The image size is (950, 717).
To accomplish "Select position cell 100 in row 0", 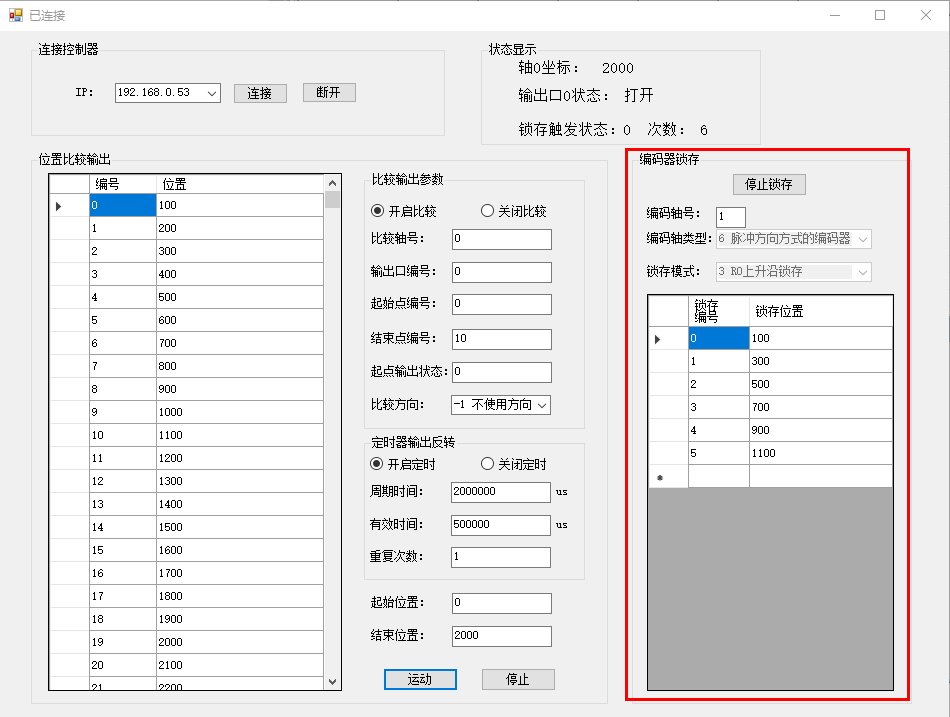I will 240,205.
